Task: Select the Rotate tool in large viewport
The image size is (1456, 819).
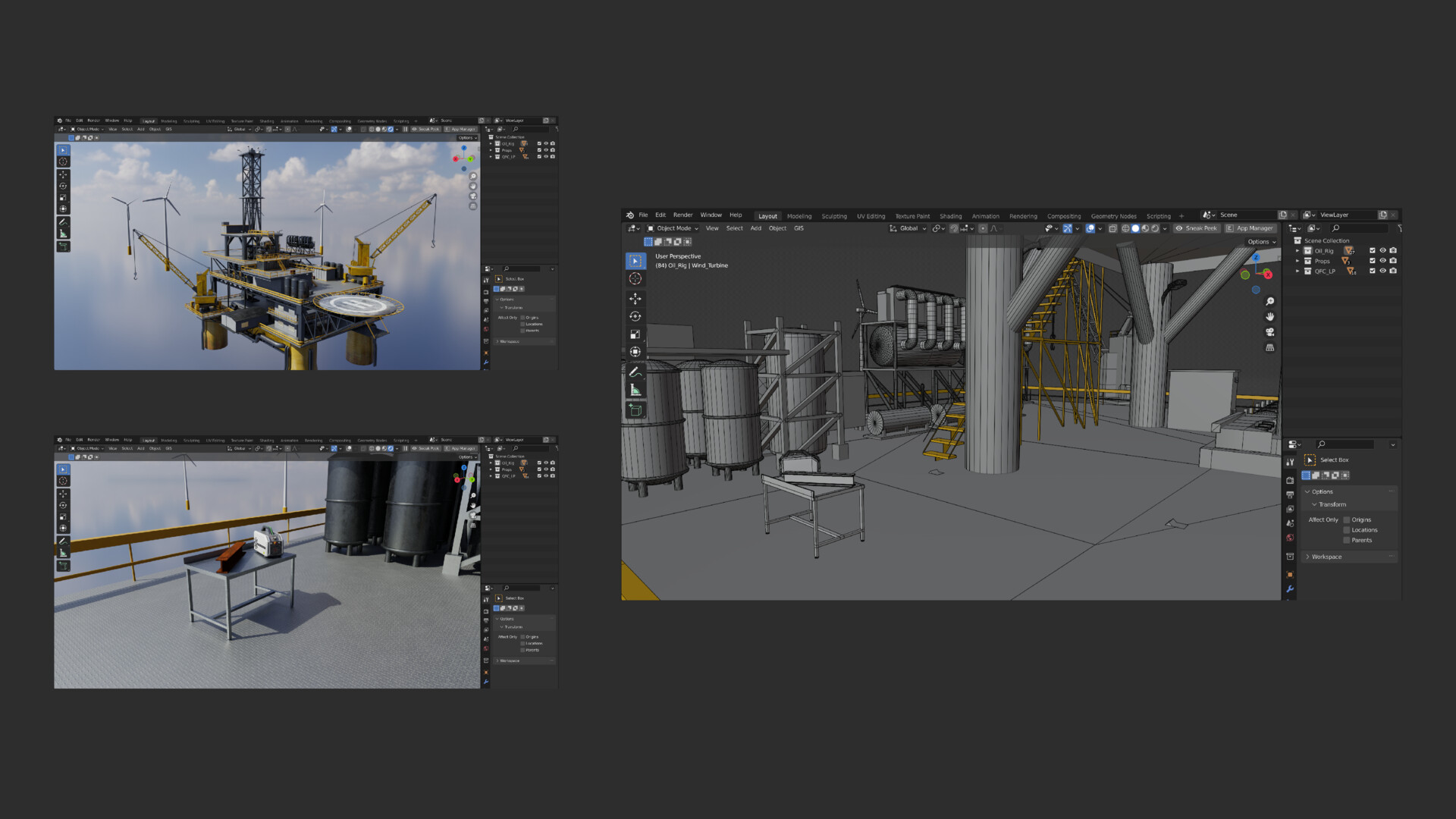Action: click(x=635, y=316)
